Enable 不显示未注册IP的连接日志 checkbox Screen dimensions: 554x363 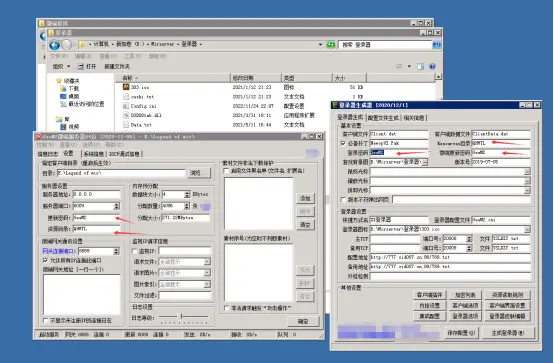(45, 320)
